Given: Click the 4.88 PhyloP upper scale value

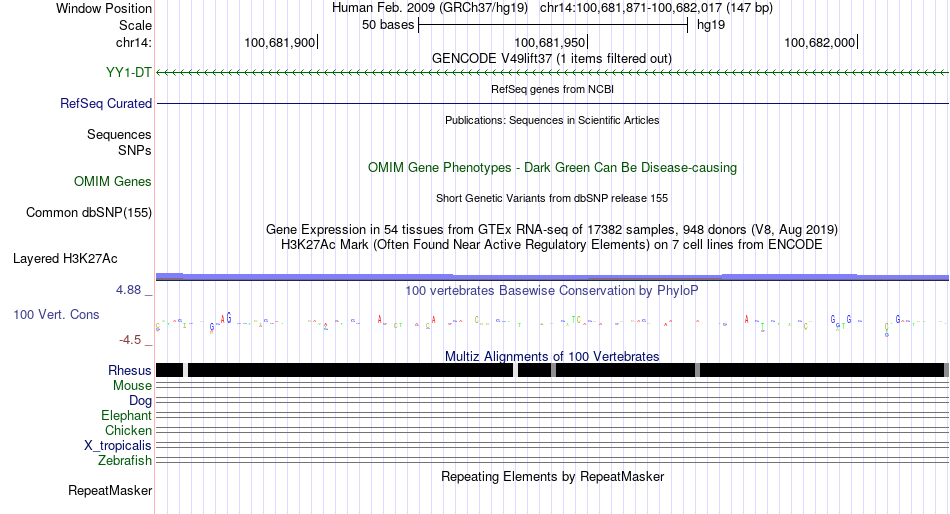Looking at the screenshot, I should tap(128, 290).
